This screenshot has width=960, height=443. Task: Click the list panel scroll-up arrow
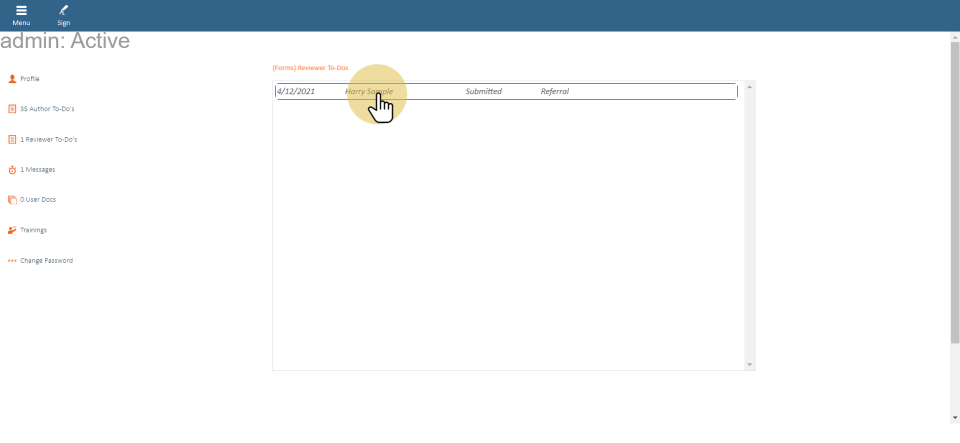click(x=750, y=87)
